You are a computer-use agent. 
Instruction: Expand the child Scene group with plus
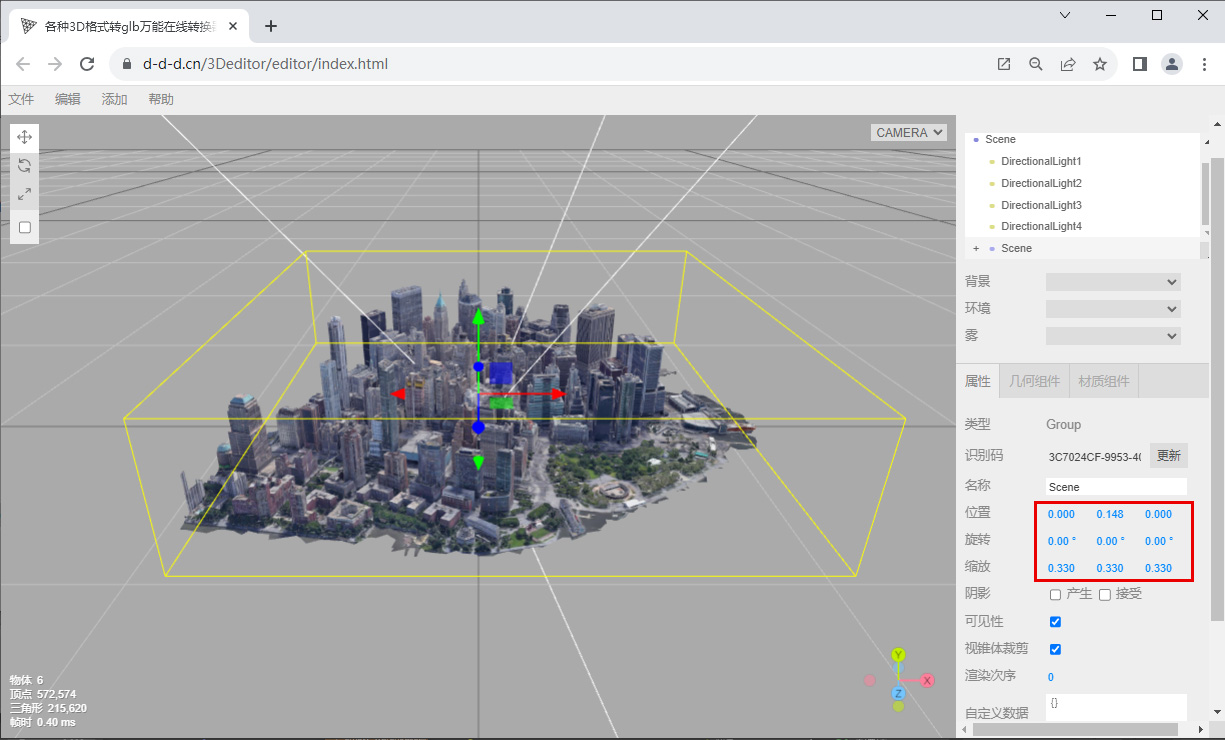(976, 248)
